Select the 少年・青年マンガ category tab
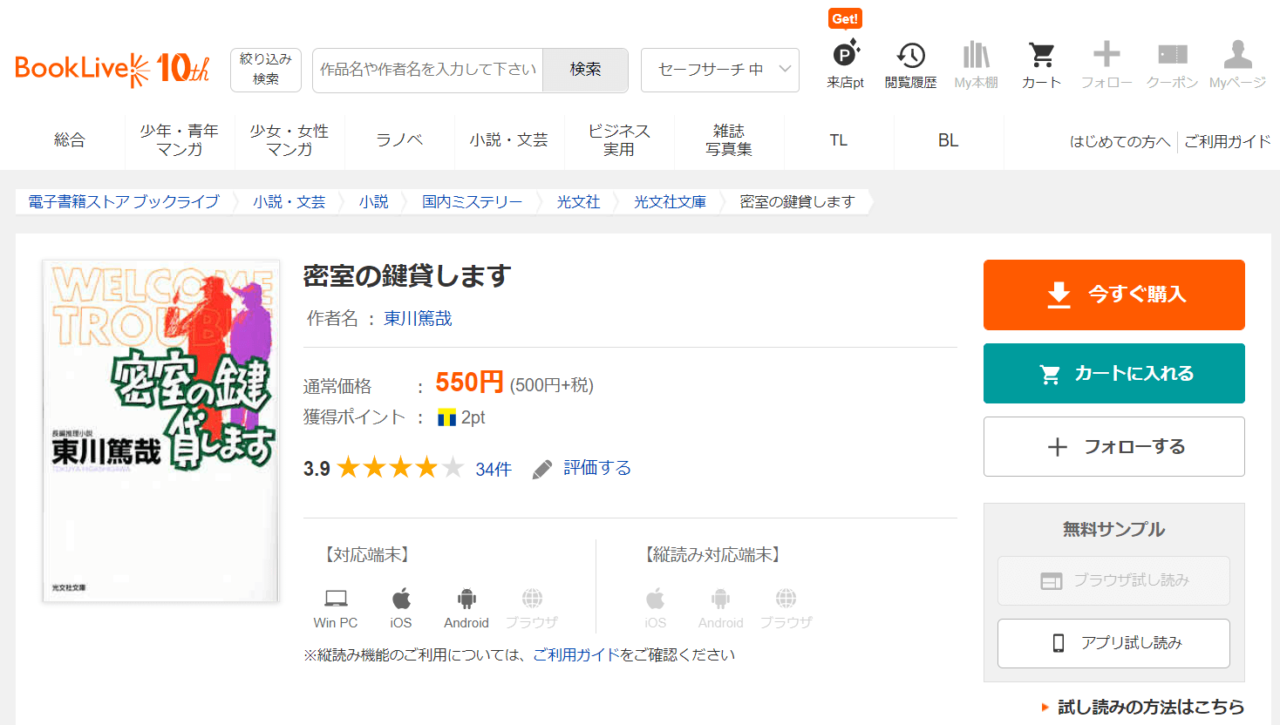1280x725 pixels. pyautogui.click(x=179, y=141)
